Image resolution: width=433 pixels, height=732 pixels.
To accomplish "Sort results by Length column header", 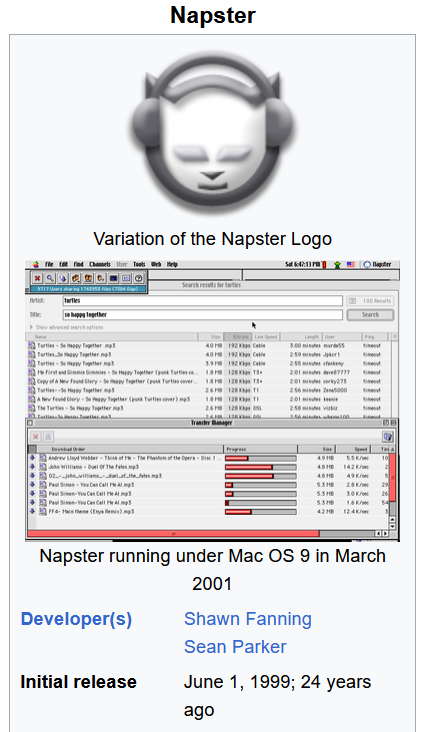I will (x=301, y=337).
